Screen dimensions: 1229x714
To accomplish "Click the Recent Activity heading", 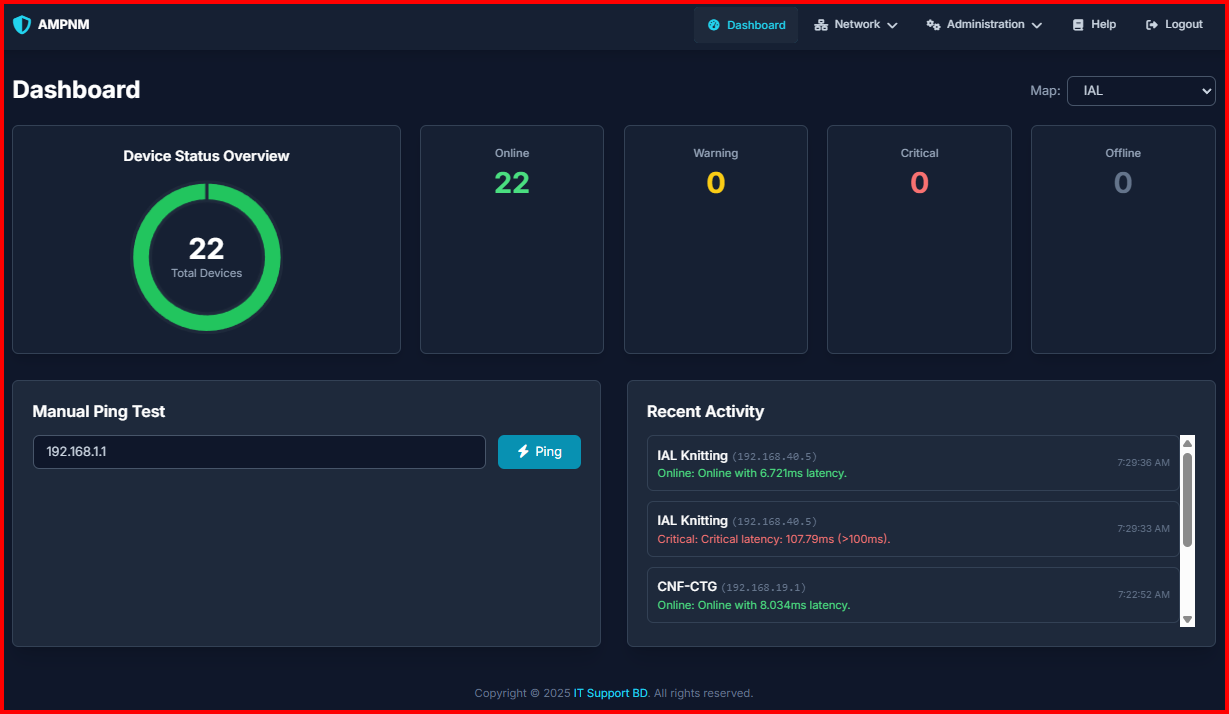I will (705, 411).
